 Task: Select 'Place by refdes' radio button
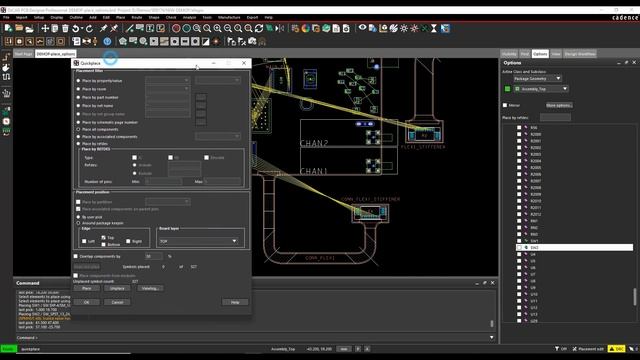tap(78, 144)
